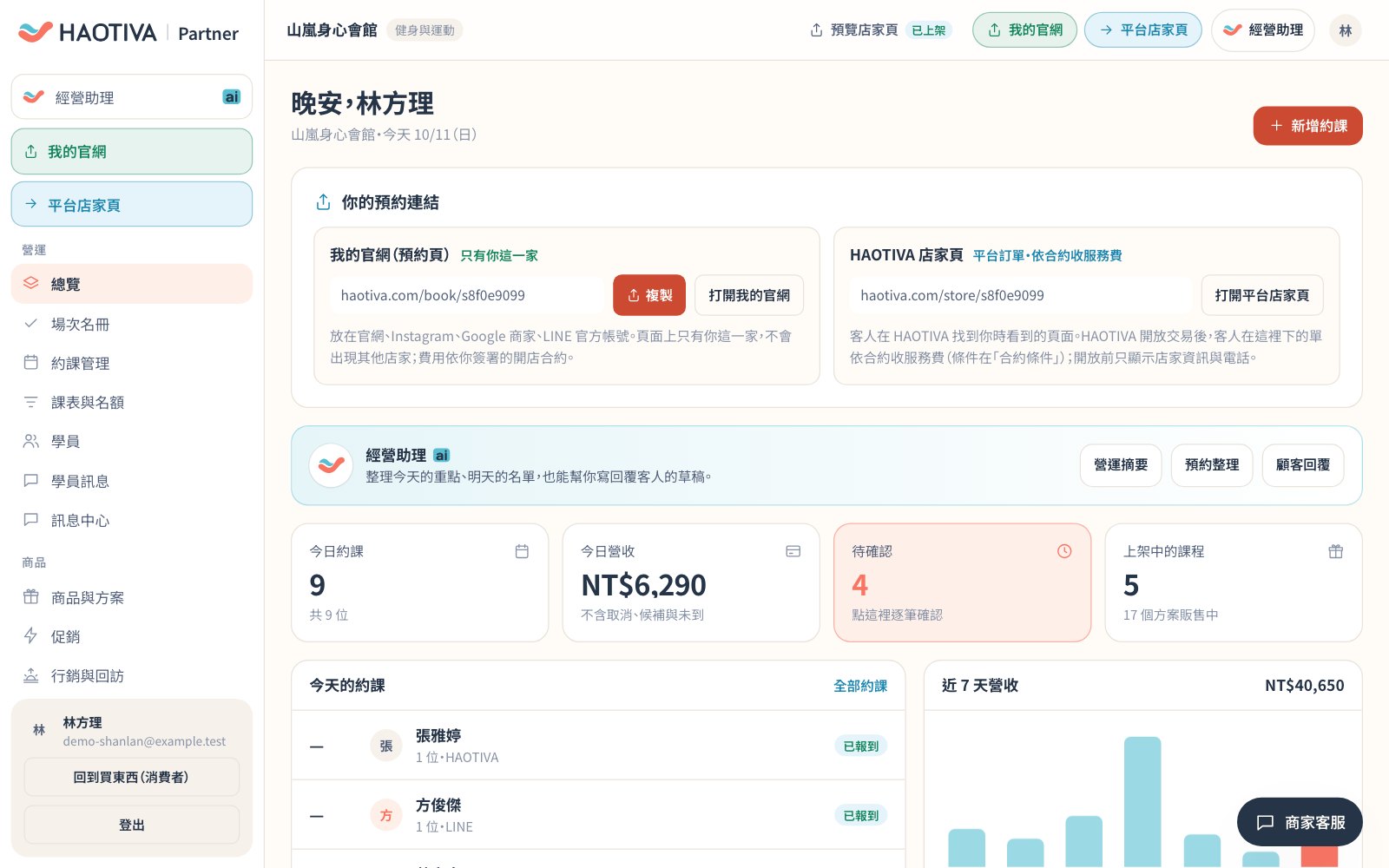Click the tallest bar in 近 7 天營收 chart

coord(1142,801)
